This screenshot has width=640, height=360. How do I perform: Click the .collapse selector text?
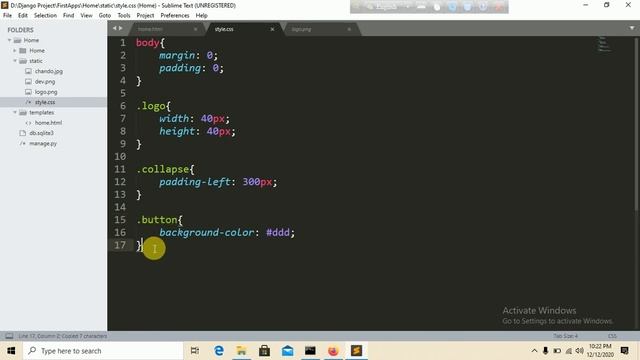162,169
